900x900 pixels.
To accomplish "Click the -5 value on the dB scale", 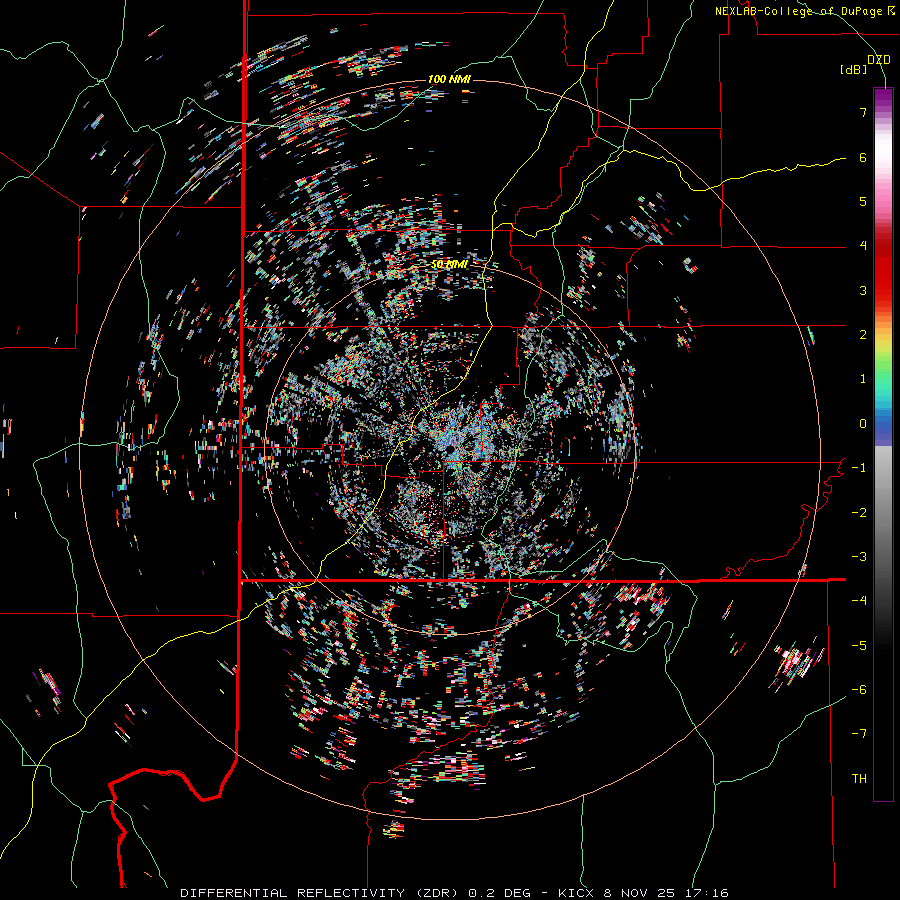I will (x=859, y=646).
